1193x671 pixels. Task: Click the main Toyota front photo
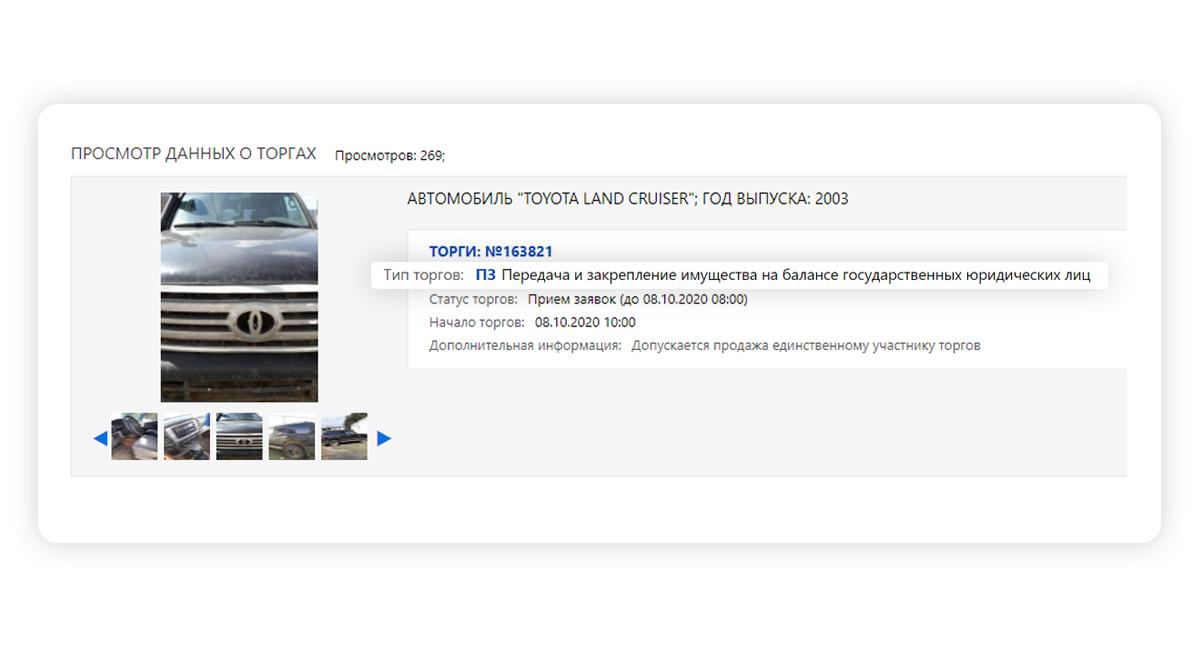tap(239, 297)
